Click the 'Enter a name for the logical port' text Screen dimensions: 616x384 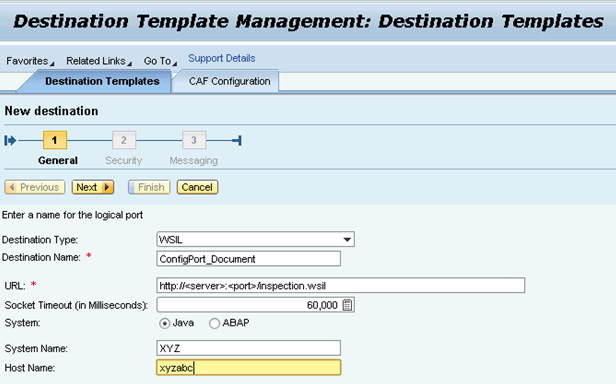click(72, 215)
